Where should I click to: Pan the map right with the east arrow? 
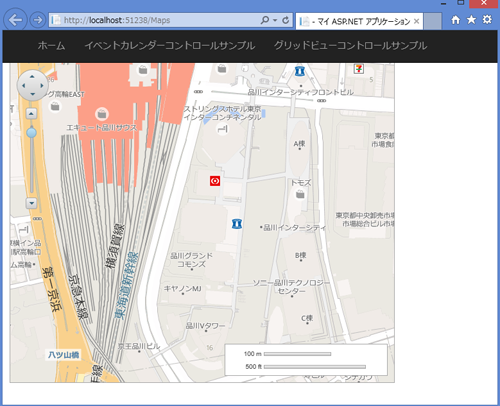pyautogui.click(x=42, y=86)
